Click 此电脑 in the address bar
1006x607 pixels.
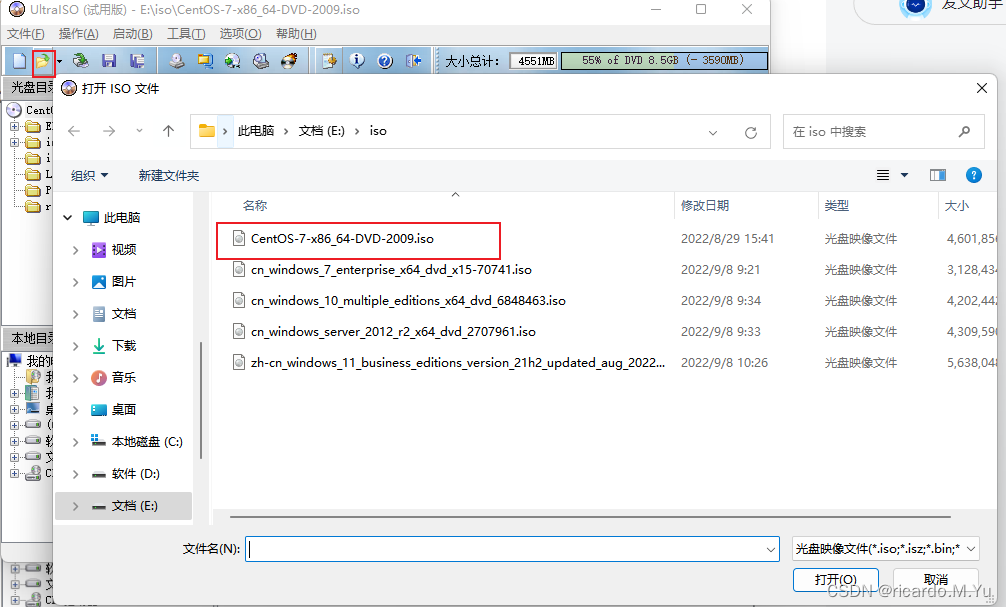point(255,131)
